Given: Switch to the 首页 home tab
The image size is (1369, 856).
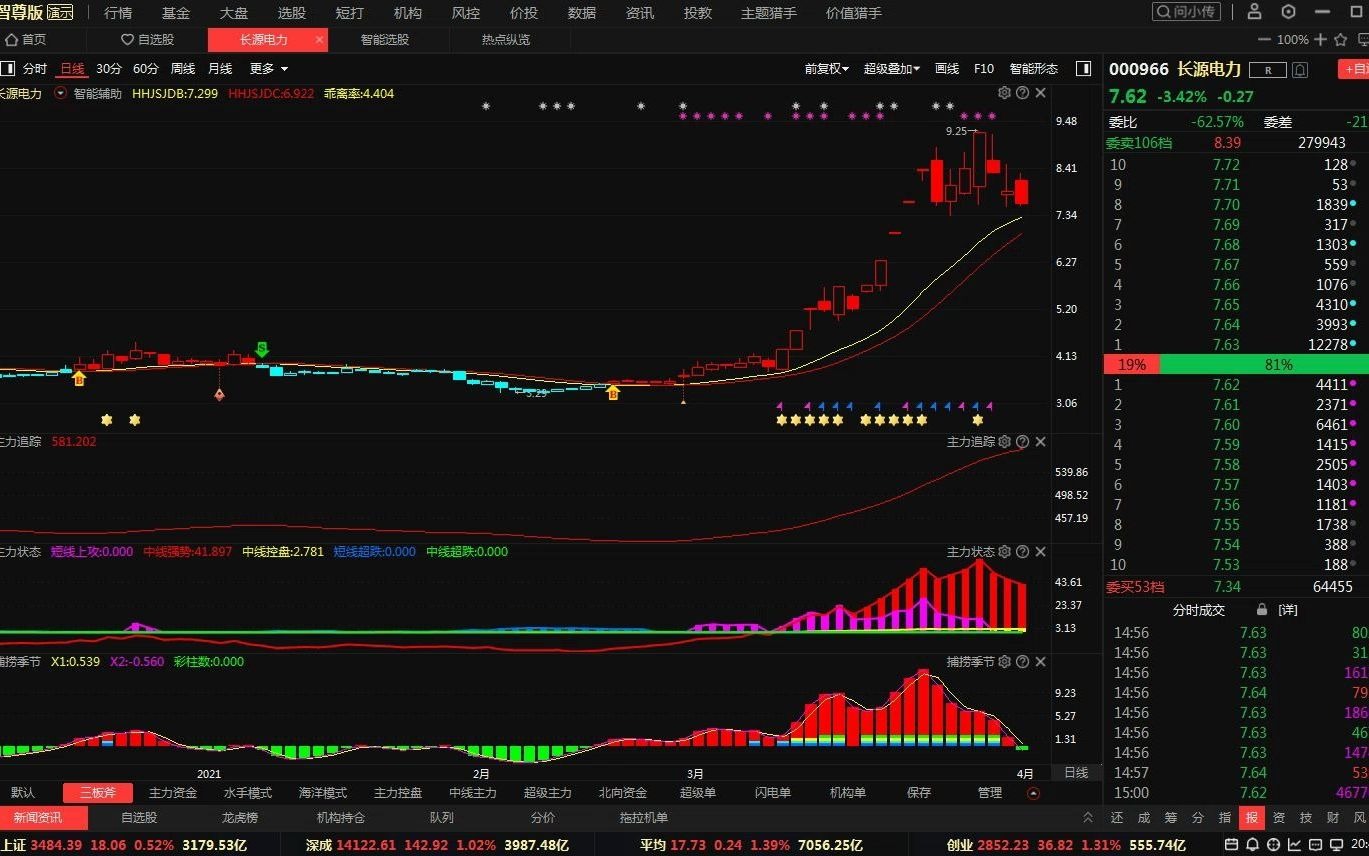Looking at the screenshot, I should [x=26, y=40].
